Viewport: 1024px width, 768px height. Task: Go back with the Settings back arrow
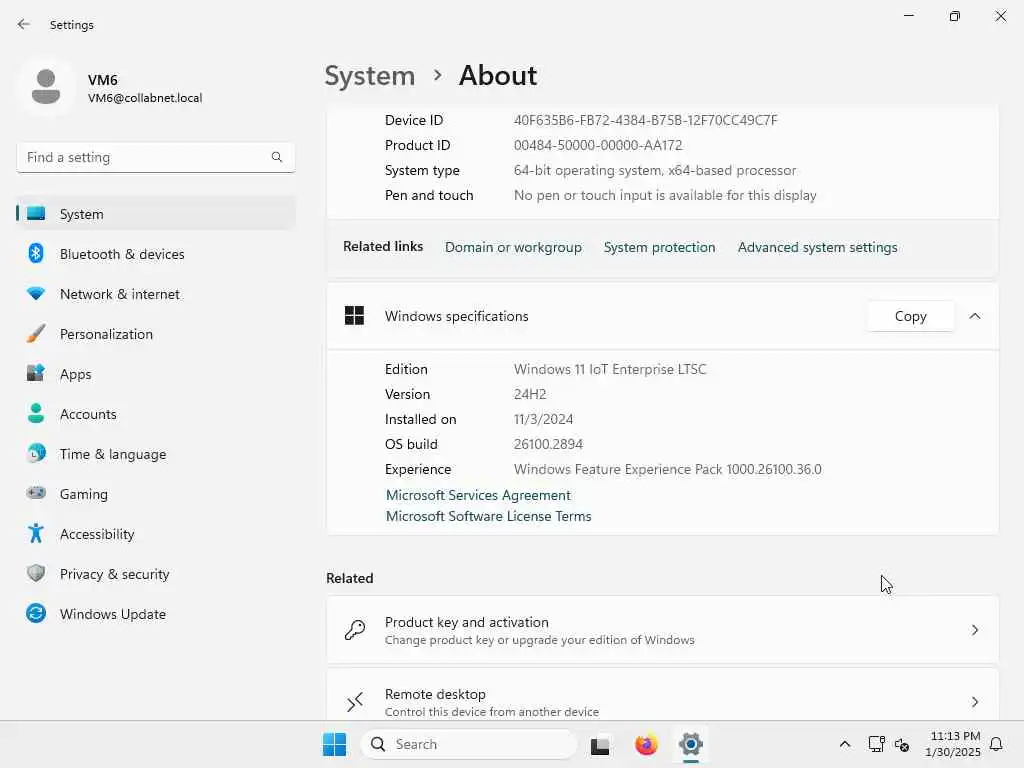pyautogui.click(x=24, y=24)
